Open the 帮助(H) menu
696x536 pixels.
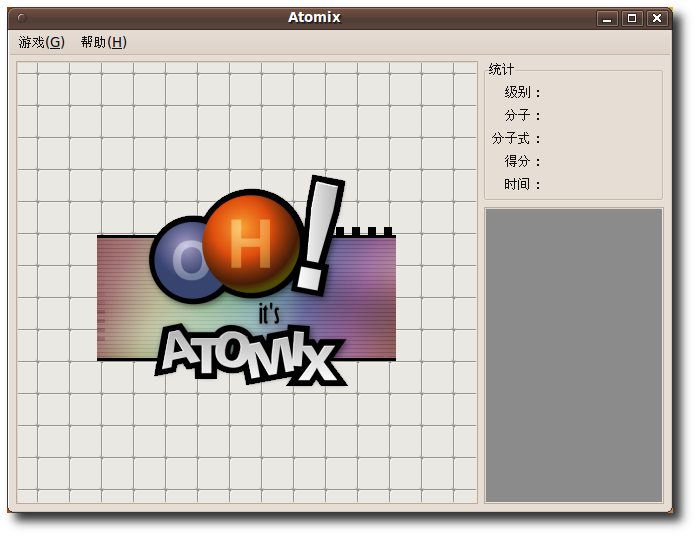click(104, 43)
